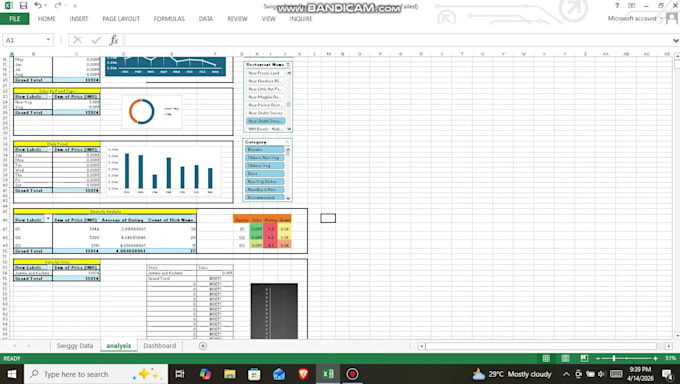Open Row Labels filter dropdown in food type table
The width and height of the screenshot is (680, 384).
pos(49,96)
